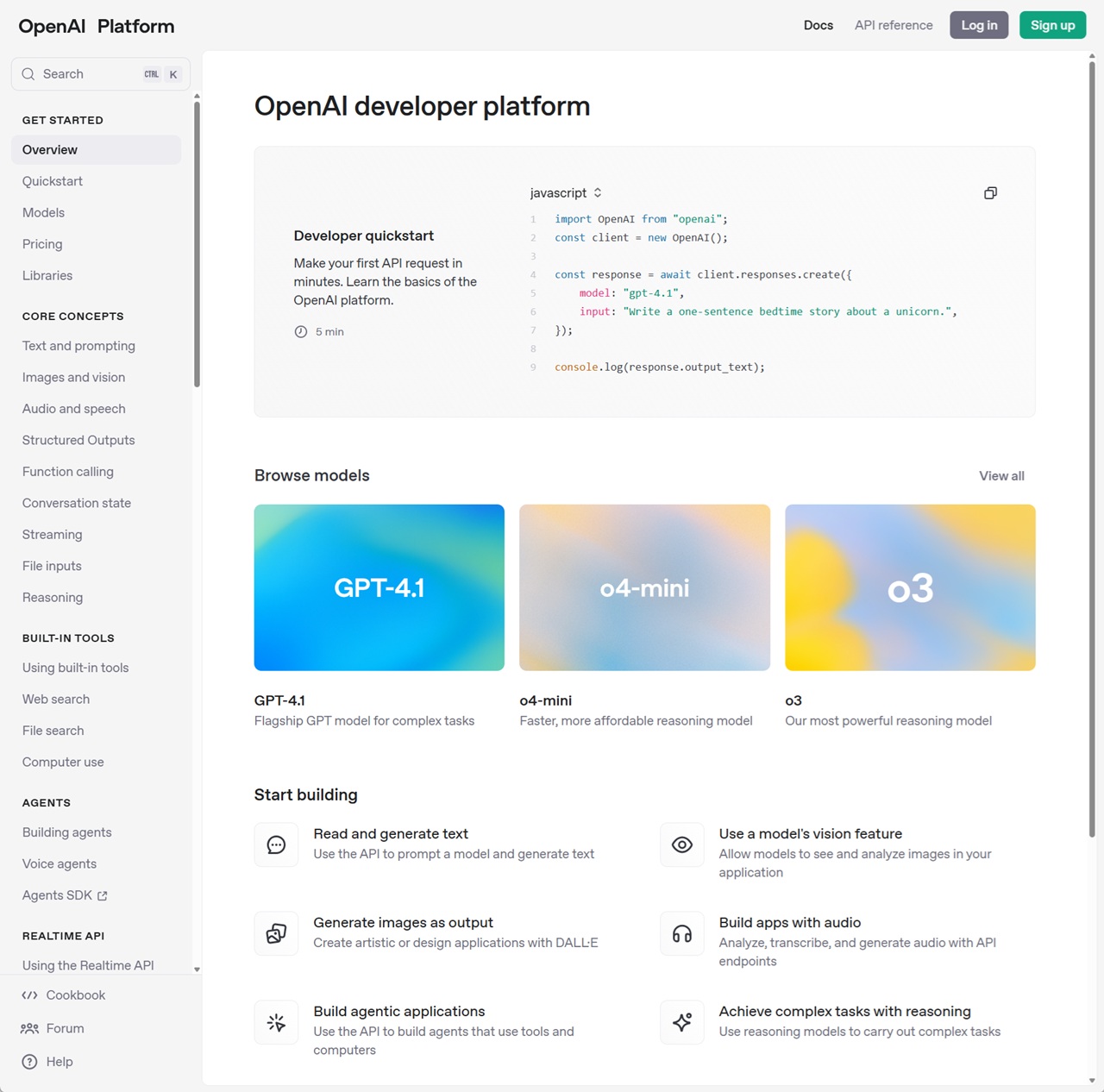1104x1092 pixels.
Task: Open Libraries in the sidebar
Action: click(47, 276)
